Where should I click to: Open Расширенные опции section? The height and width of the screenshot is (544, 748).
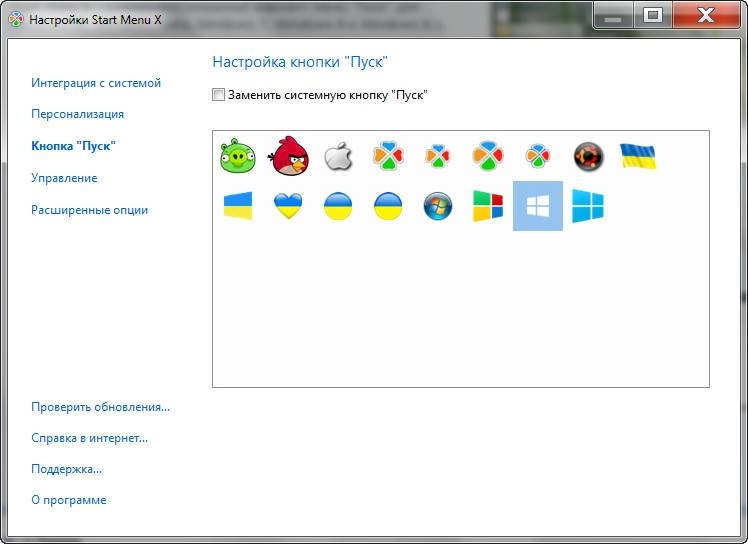pyautogui.click(x=89, y=210)
